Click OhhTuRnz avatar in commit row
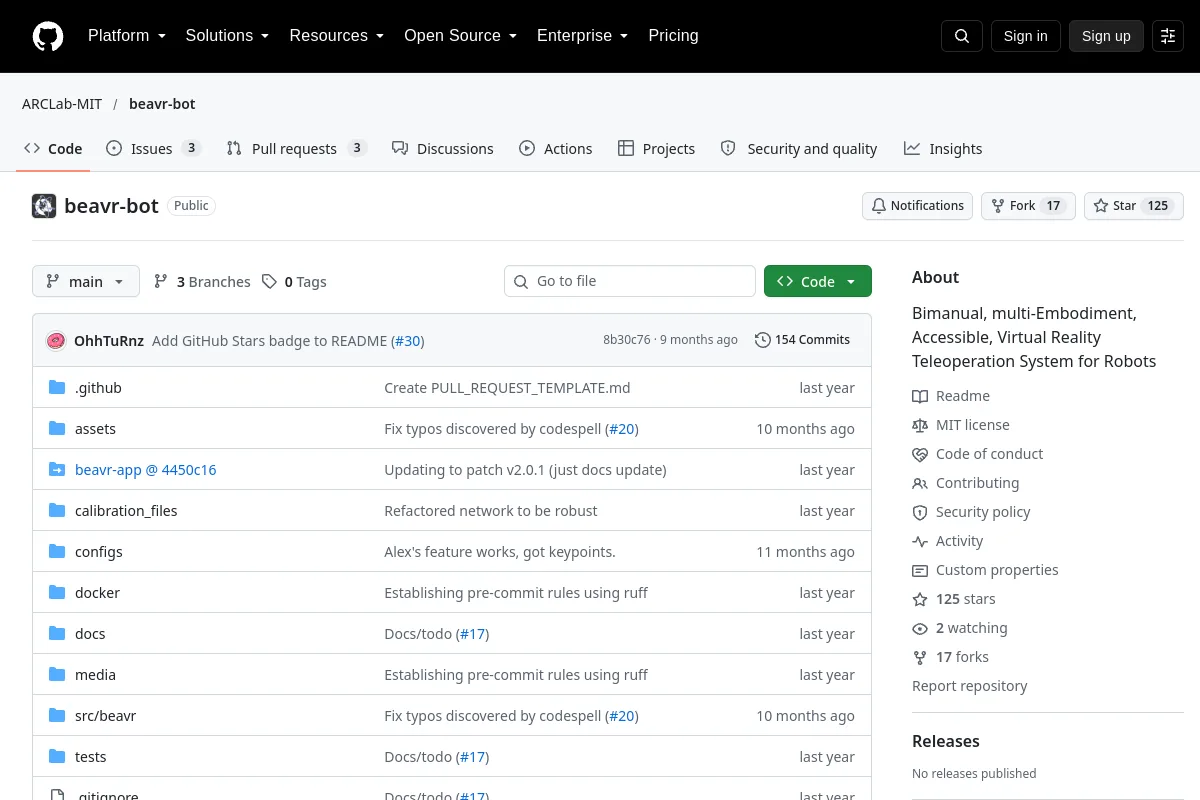The width and height of the screenshot is (1200, 800). point(56,340)
